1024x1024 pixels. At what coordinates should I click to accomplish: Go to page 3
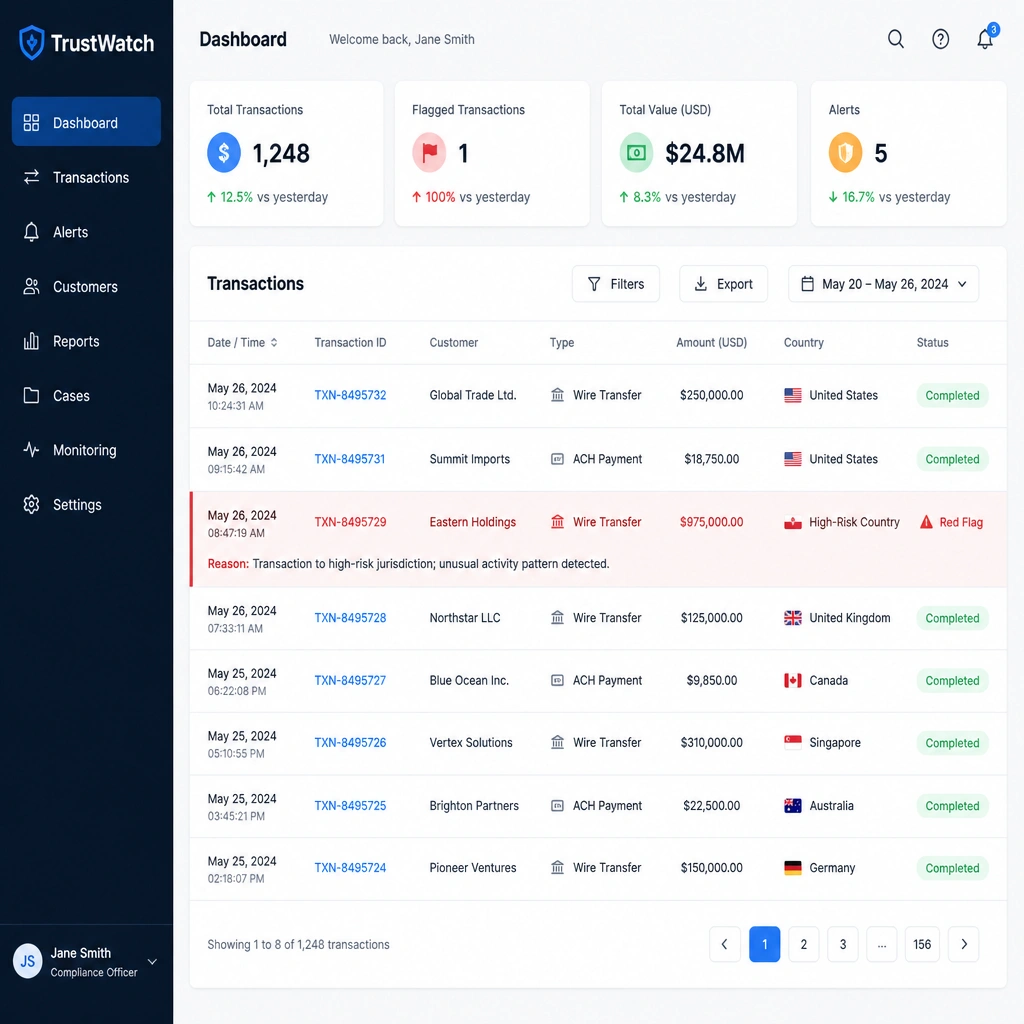tap(842, 944)
